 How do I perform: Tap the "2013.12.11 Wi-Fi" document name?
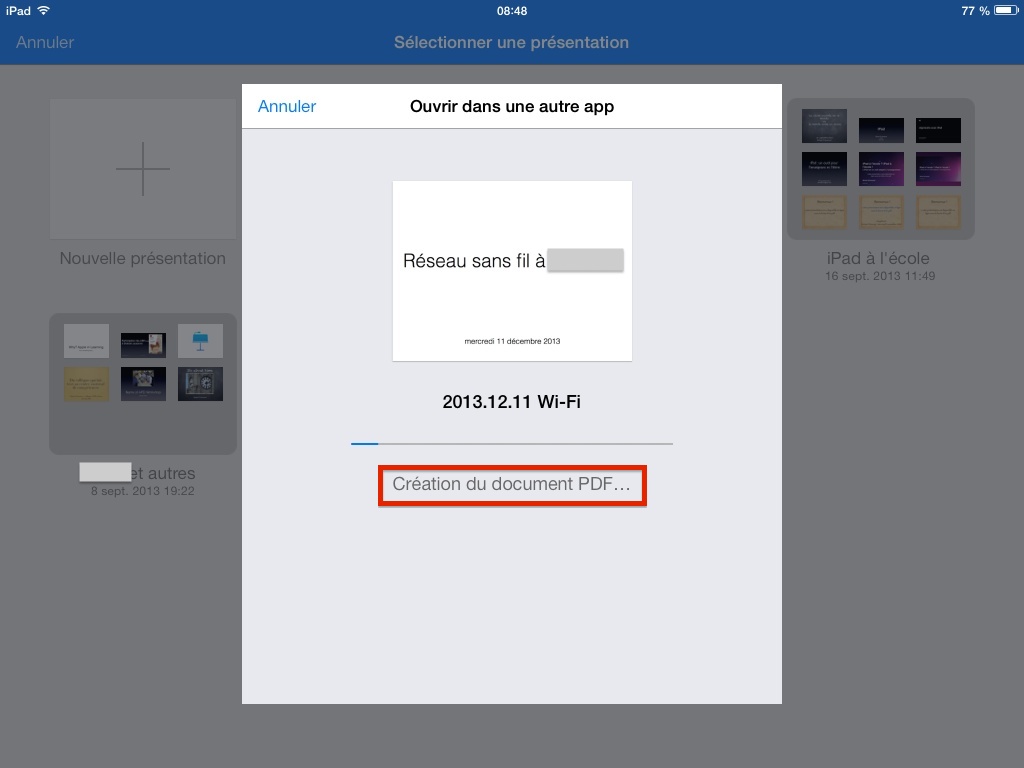512,402
